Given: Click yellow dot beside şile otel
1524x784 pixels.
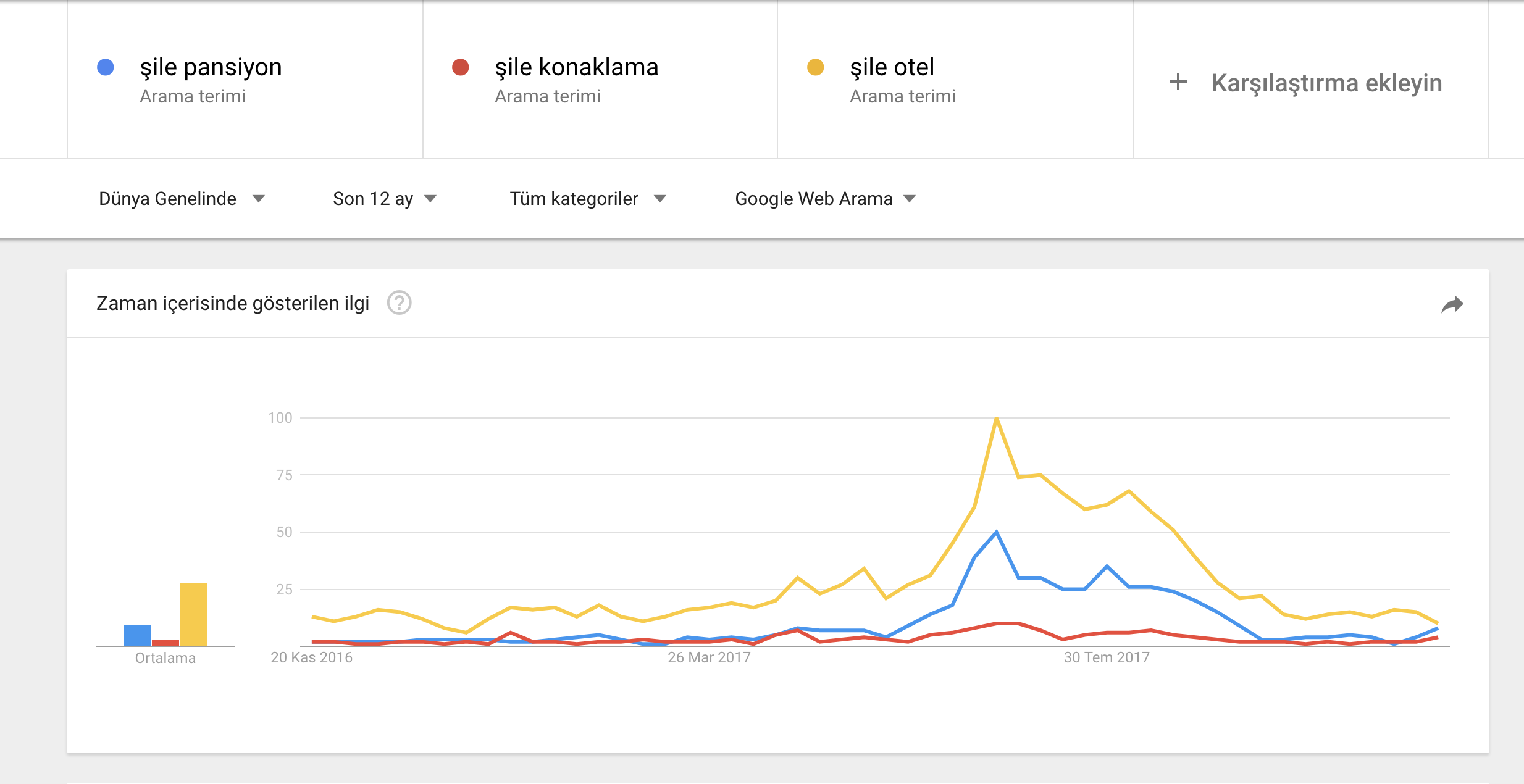Looking at the screenshot, I should [815, 67].
